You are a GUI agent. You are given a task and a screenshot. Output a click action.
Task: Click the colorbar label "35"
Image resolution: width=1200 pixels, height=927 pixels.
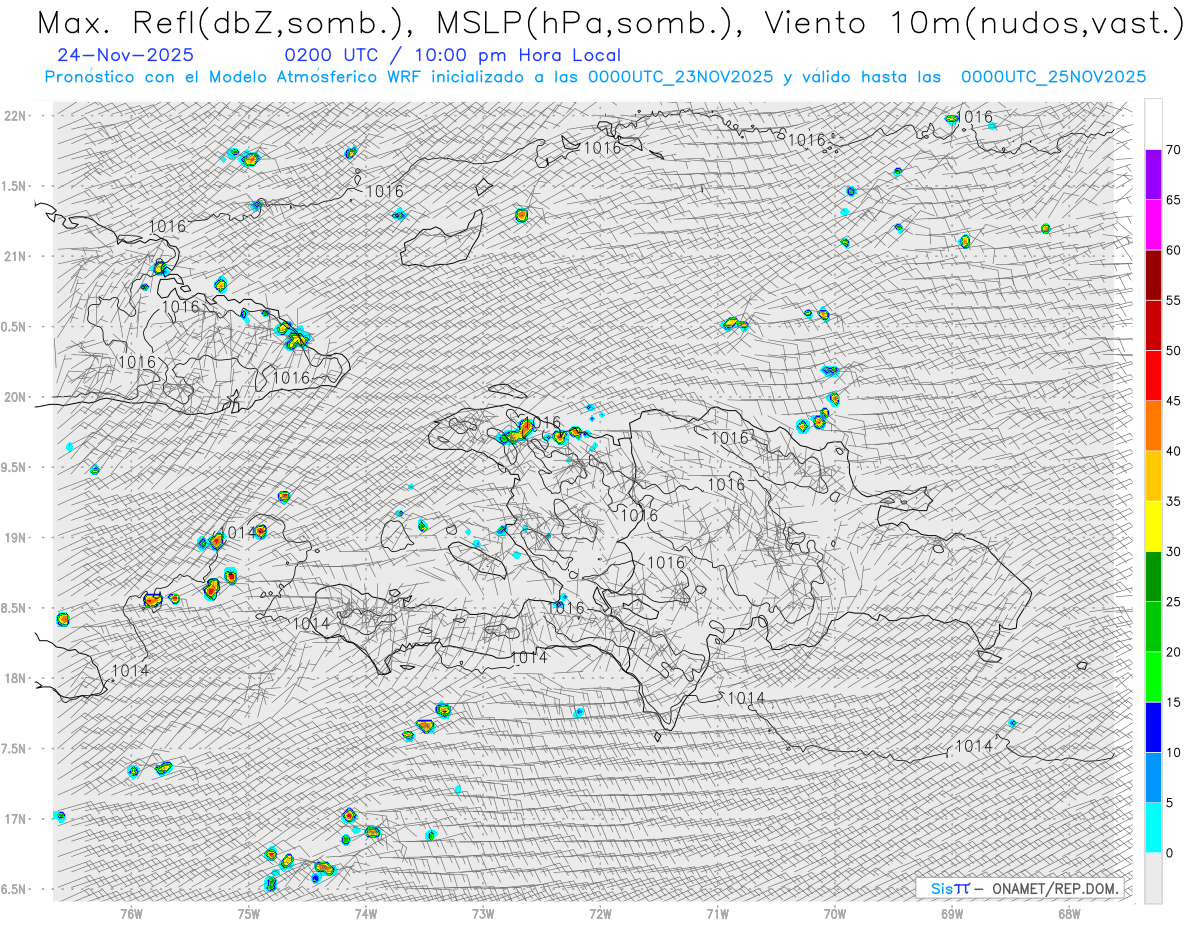point(1173,501)
